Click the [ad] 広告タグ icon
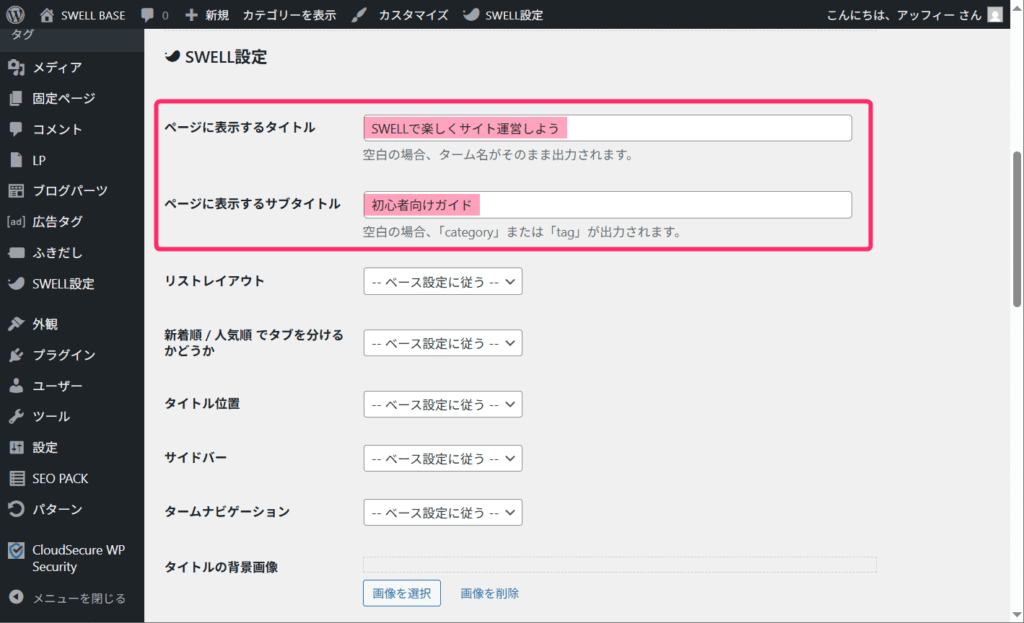Viewport: 1024px width, 623px height. click(x=16, y=221)
